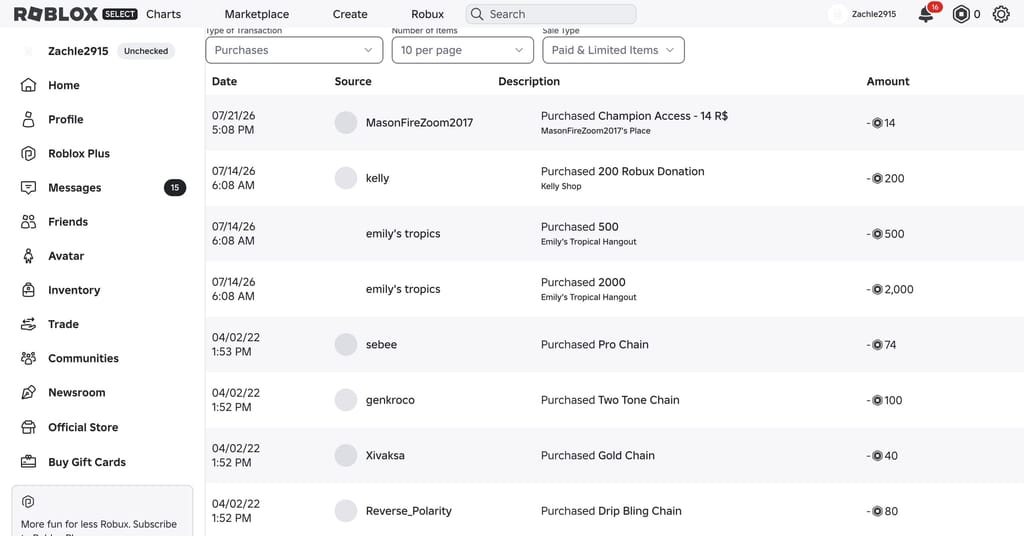Click 'Purchased 200 Robux Donation' text
Screen dimensions: 1024x536
pyautogui.click(x=622, y=171)
